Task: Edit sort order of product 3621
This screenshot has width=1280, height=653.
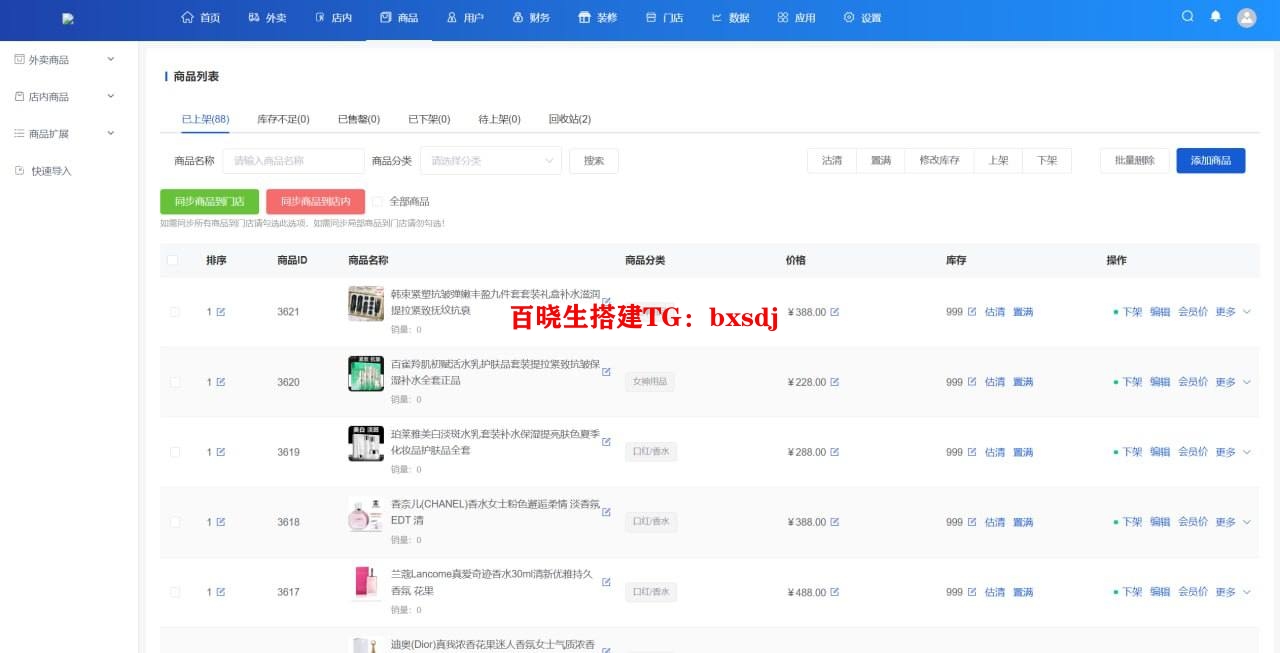Action: (x=221, y=312)
